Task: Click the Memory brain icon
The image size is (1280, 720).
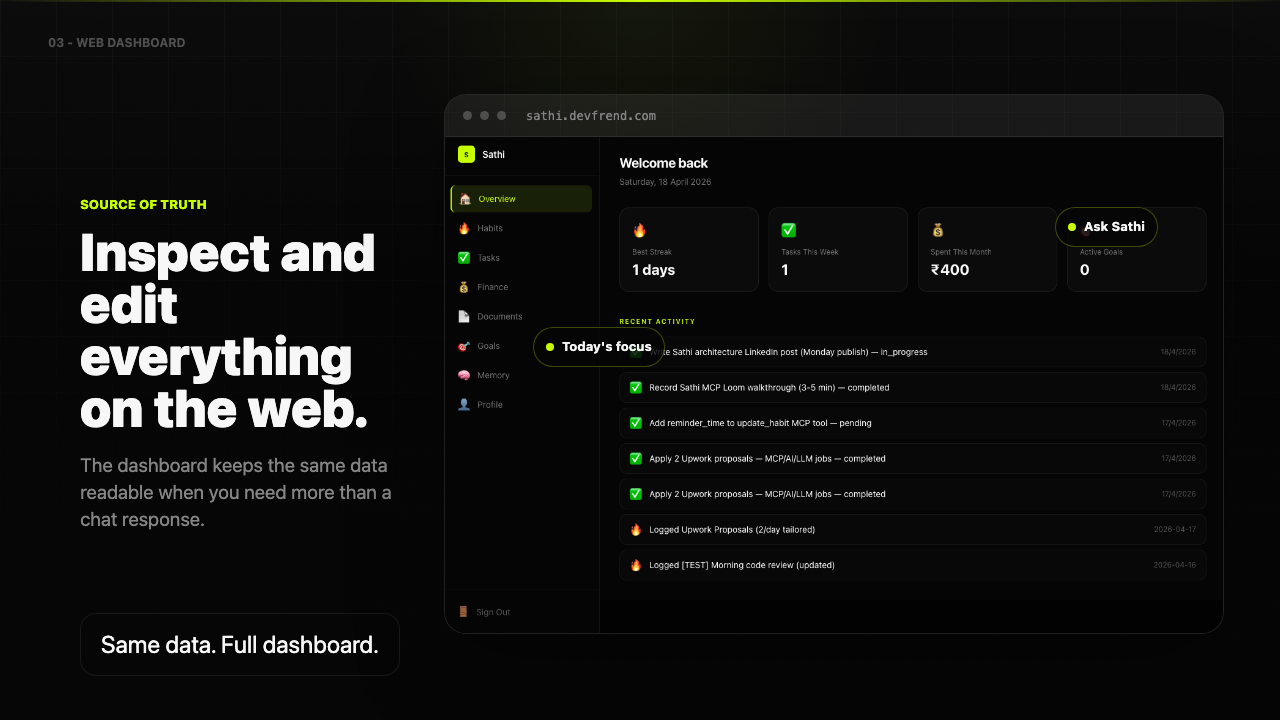Action: pyautogui.click(x=464, y=375)
